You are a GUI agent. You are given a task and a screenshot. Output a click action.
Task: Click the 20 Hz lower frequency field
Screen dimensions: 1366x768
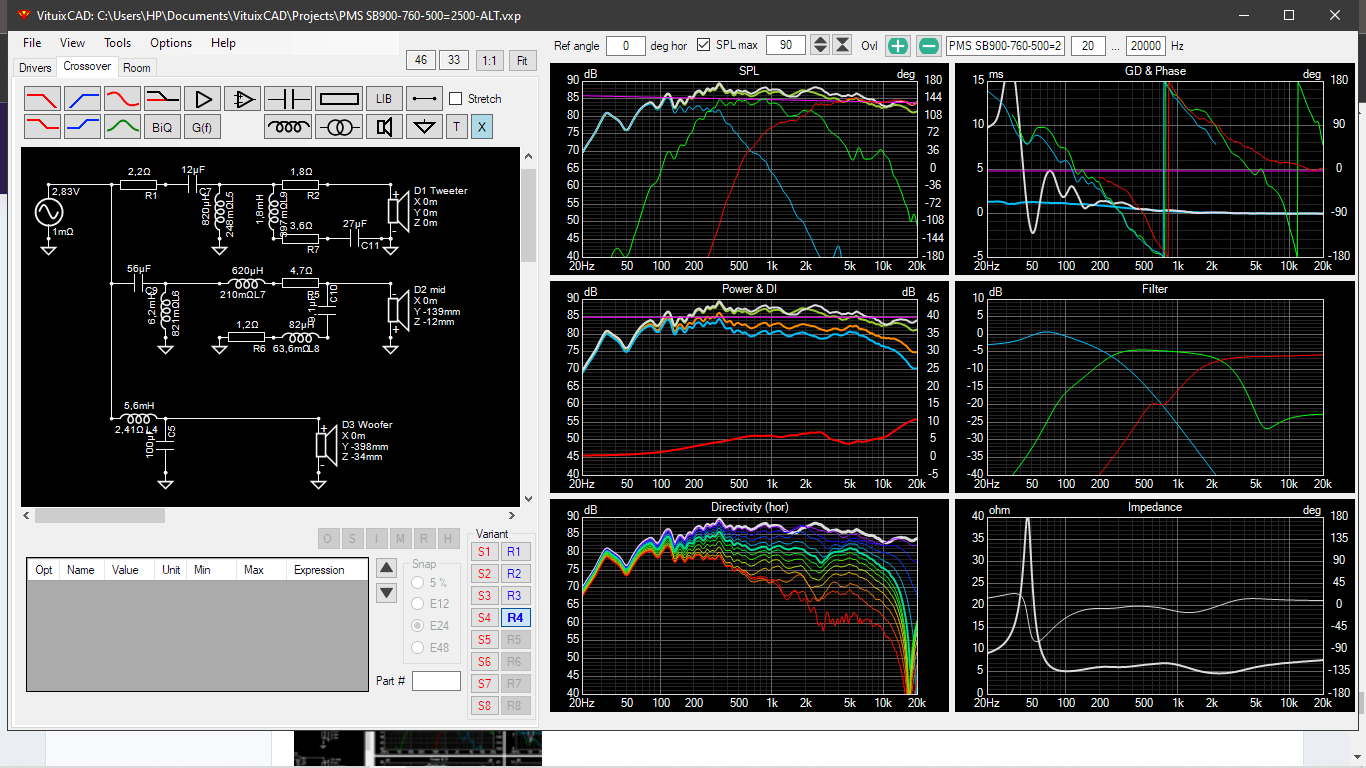(1088, 46)
